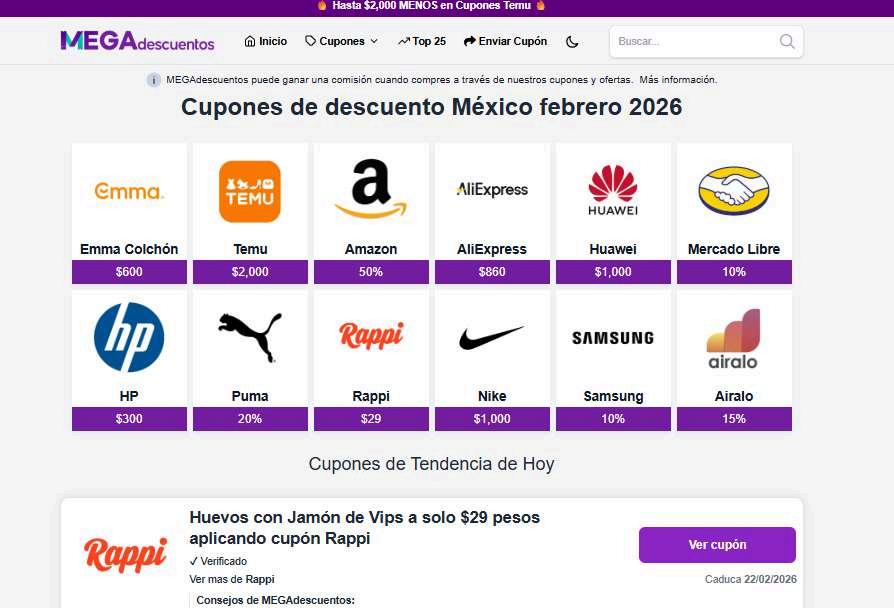
Task: Click the Puma 20% badge
Action: click(x=250, y=419)
